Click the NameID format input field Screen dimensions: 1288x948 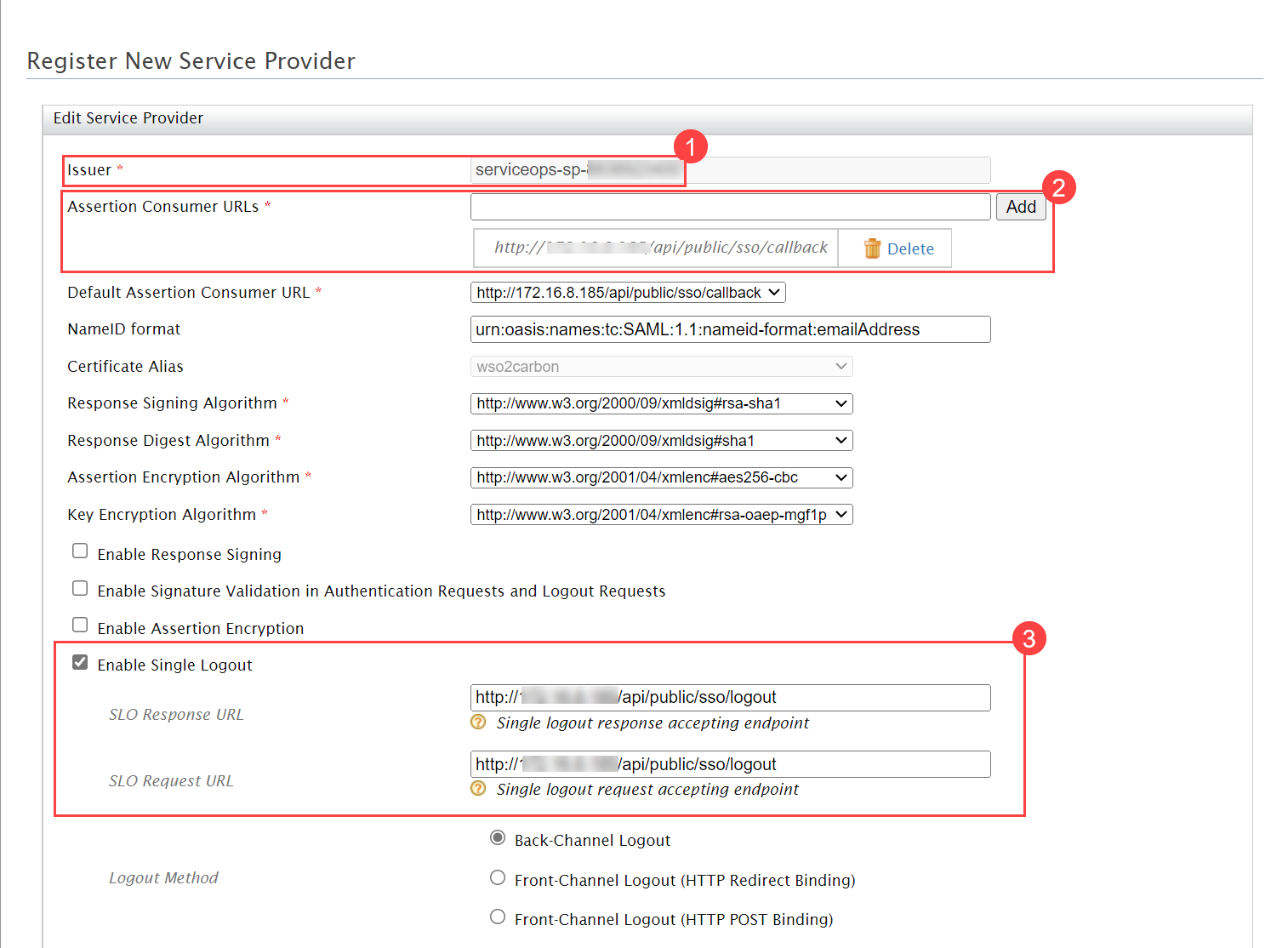point(730,329)
